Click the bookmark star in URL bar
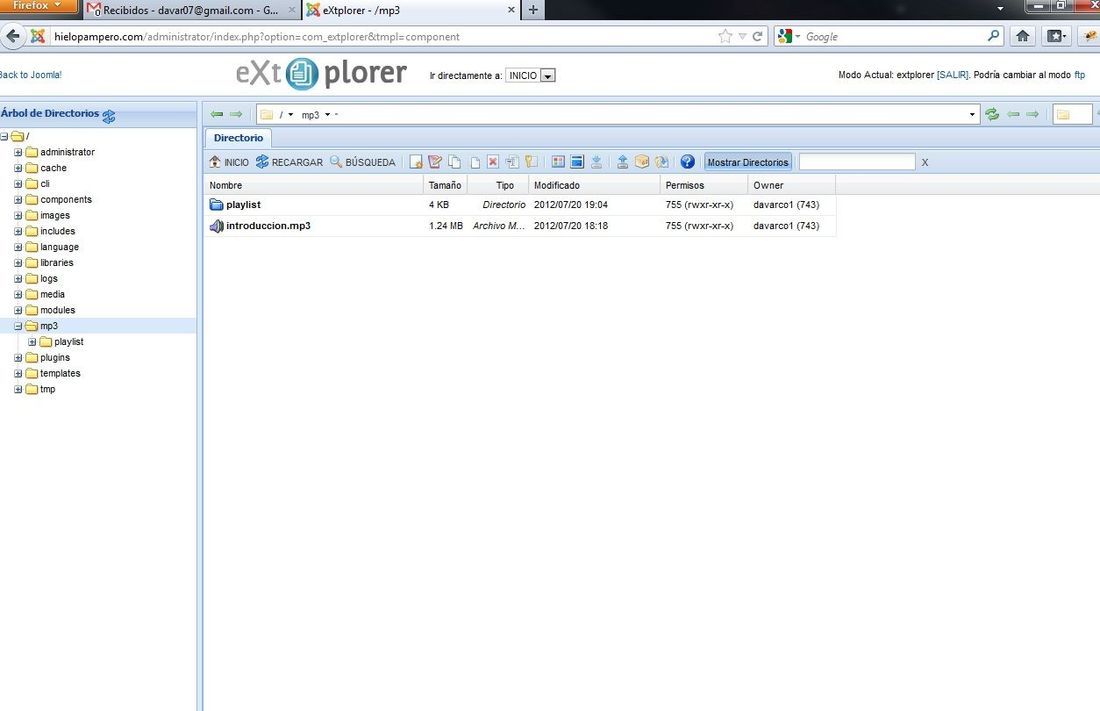The image size is (1100, 711). point(725,36)
